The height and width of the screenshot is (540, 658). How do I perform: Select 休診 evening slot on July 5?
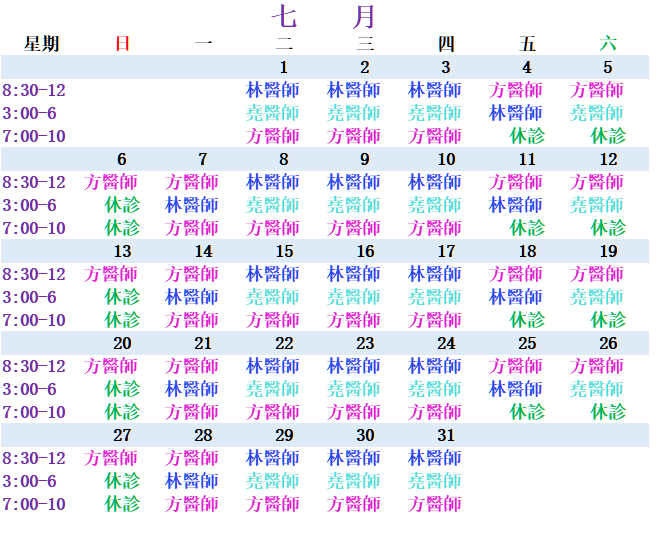608,136
